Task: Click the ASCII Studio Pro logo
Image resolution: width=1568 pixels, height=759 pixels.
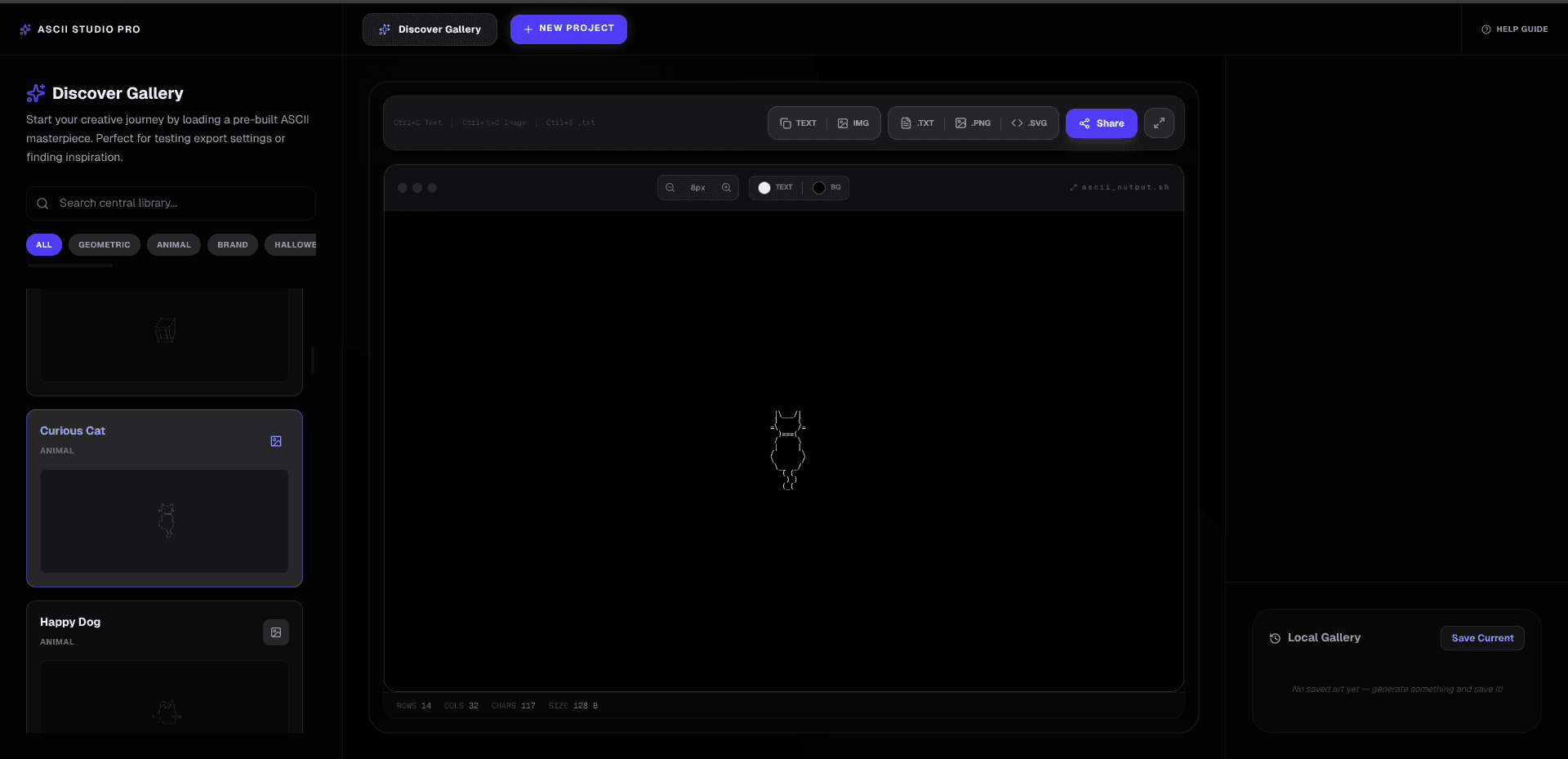Action: pyautogui.click(x=80, y=29)
